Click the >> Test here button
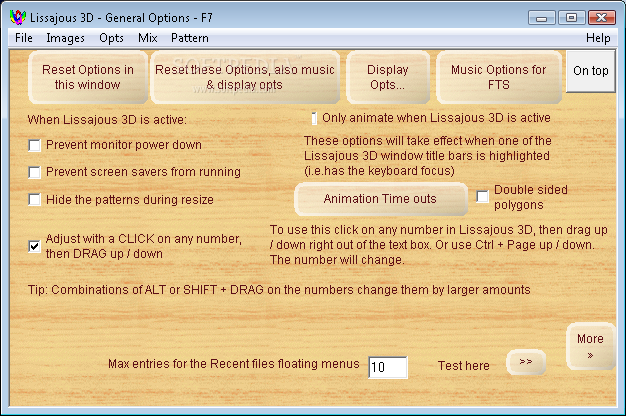 click(x=526, y=362)
